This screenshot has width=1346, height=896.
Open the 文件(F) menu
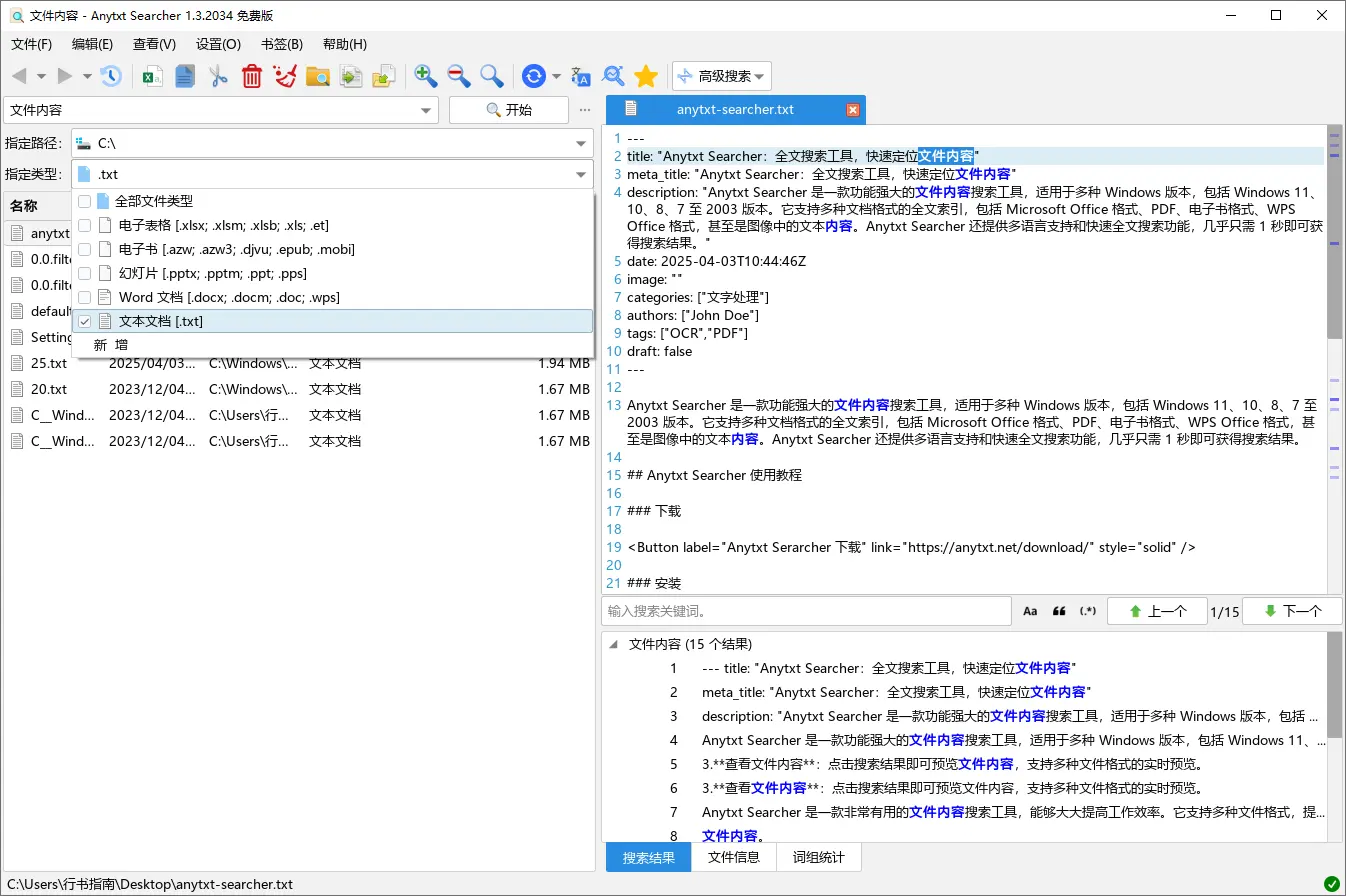[x=31, y=44]
